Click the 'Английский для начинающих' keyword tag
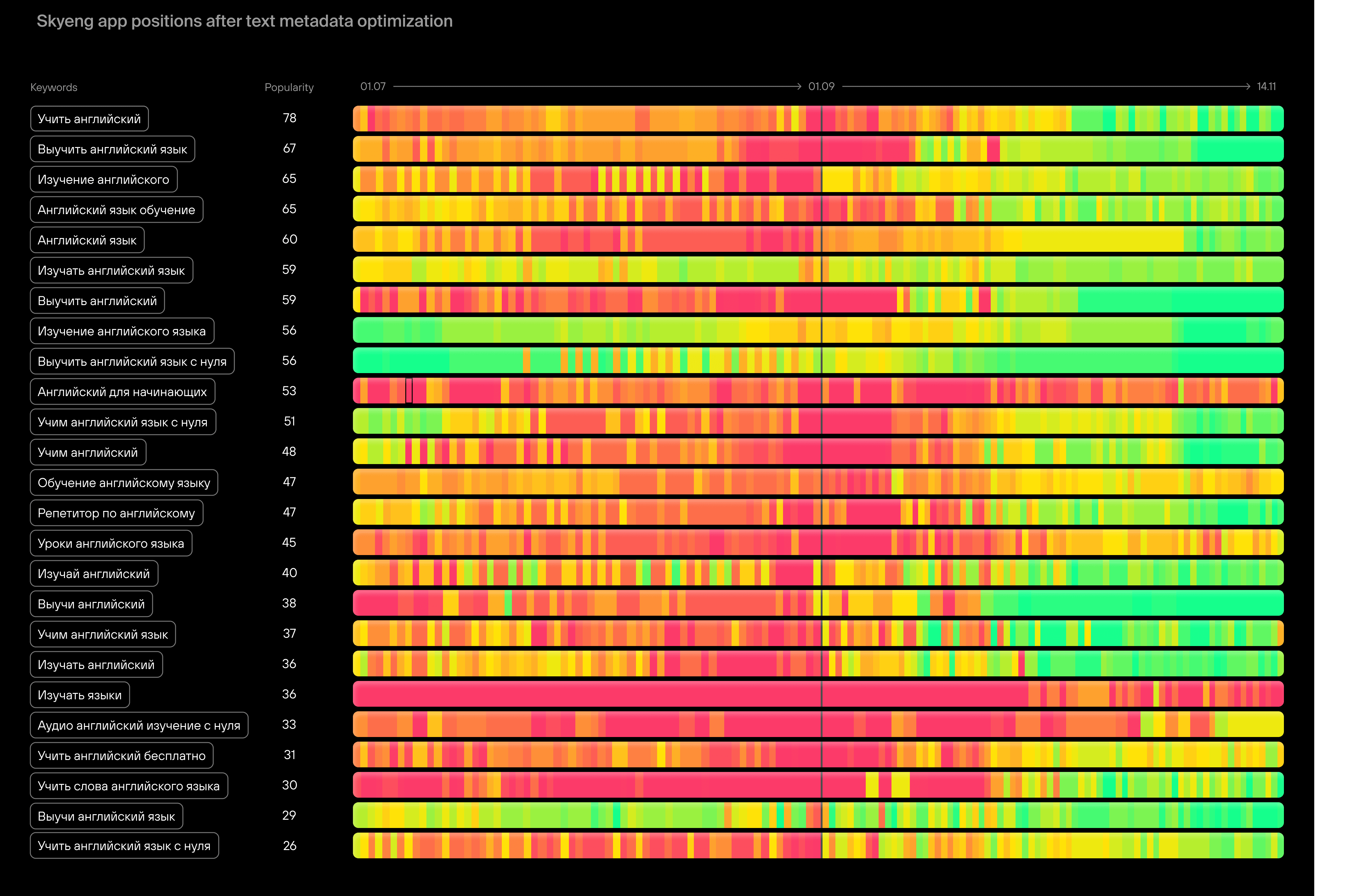Viewport: 1351px width, 896px height. [122, 391]
